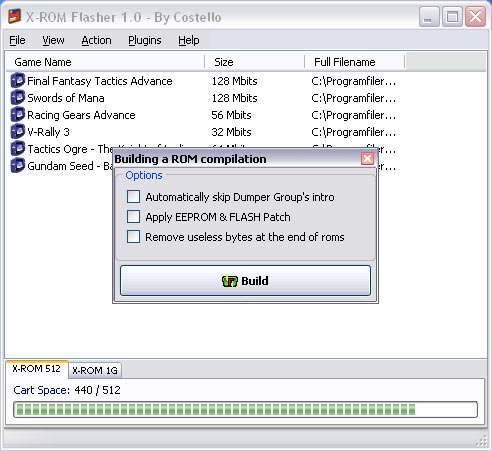Click the Final Fantasy Tactics Advance ROM icon
Screen dimensions: 492x451
point(18,81)
